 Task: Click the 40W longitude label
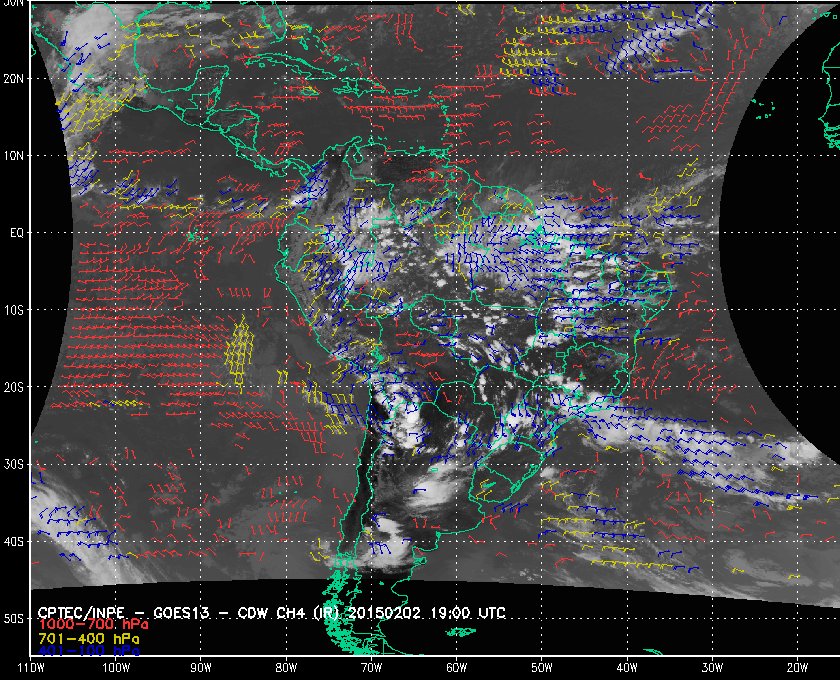(x=627, y=668)
